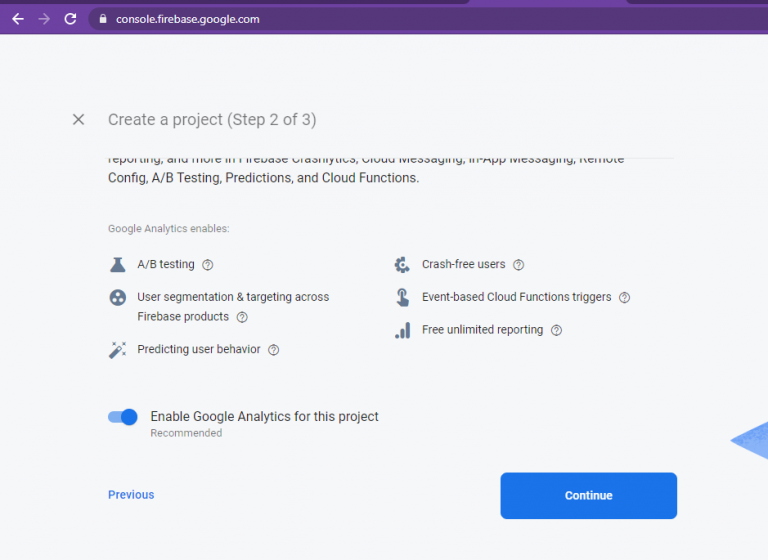
Task: Open help for User segmentation & targeting
Action: [242, 317]
